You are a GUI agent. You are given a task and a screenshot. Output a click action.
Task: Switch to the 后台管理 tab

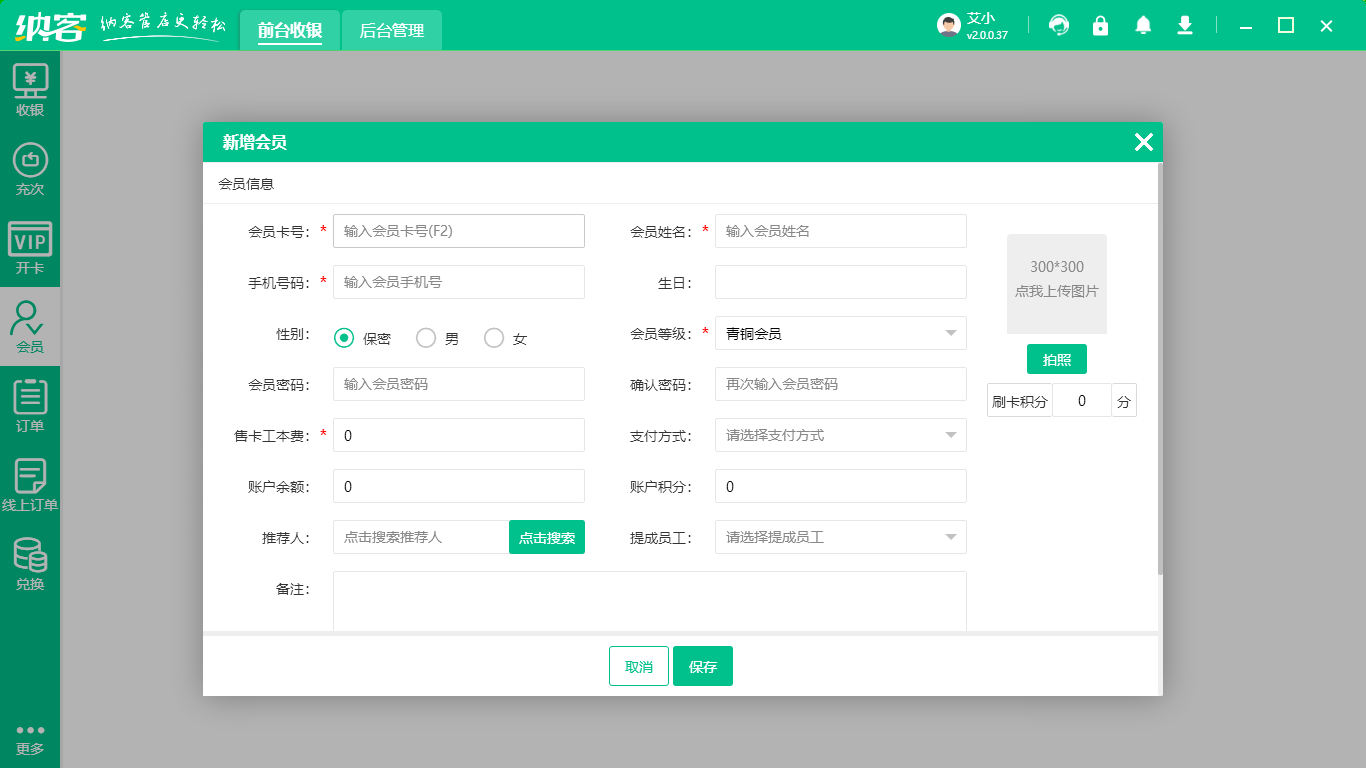coord(391,31)
